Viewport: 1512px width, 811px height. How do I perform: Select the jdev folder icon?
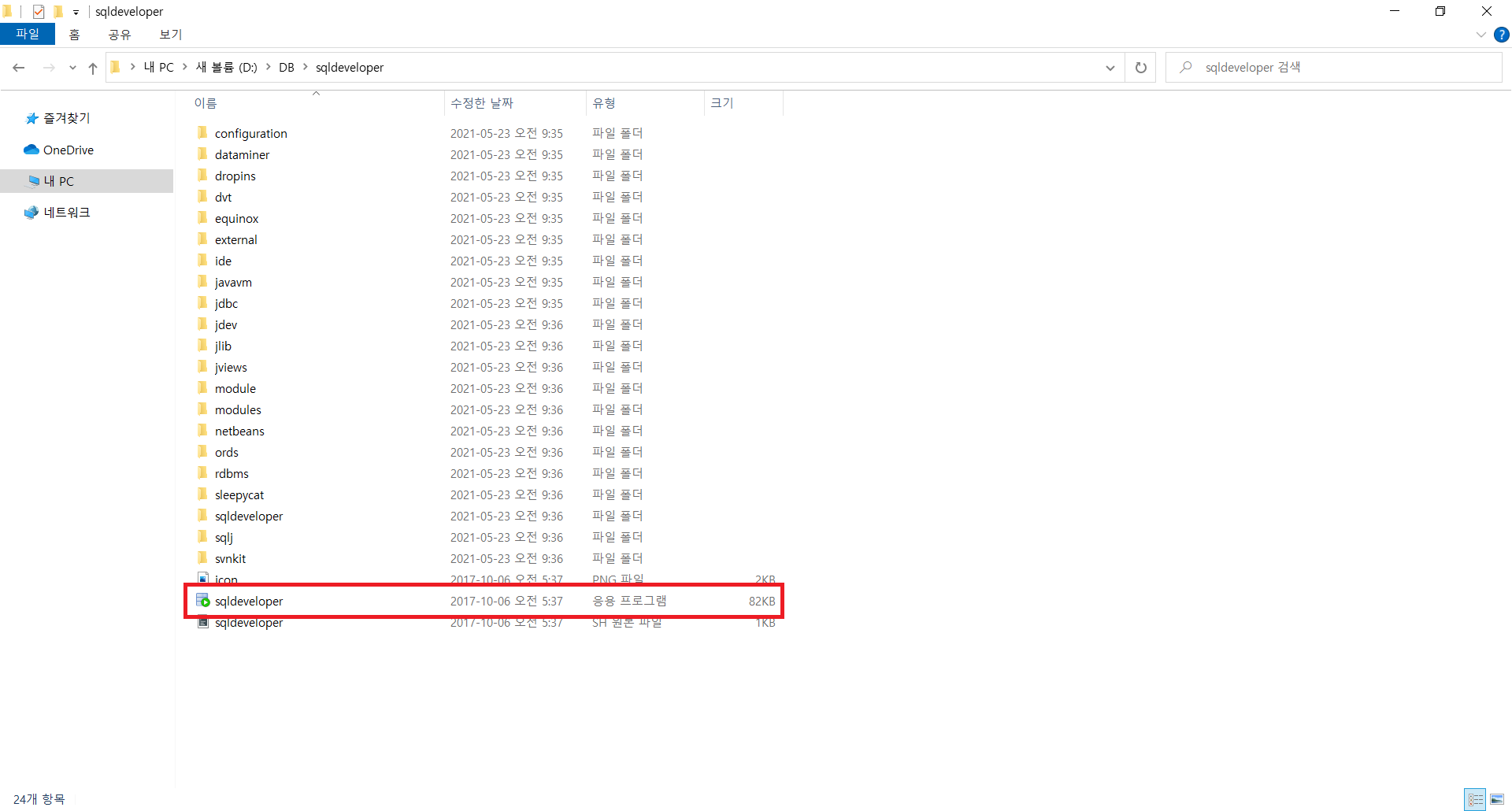[x=202, y=324]
